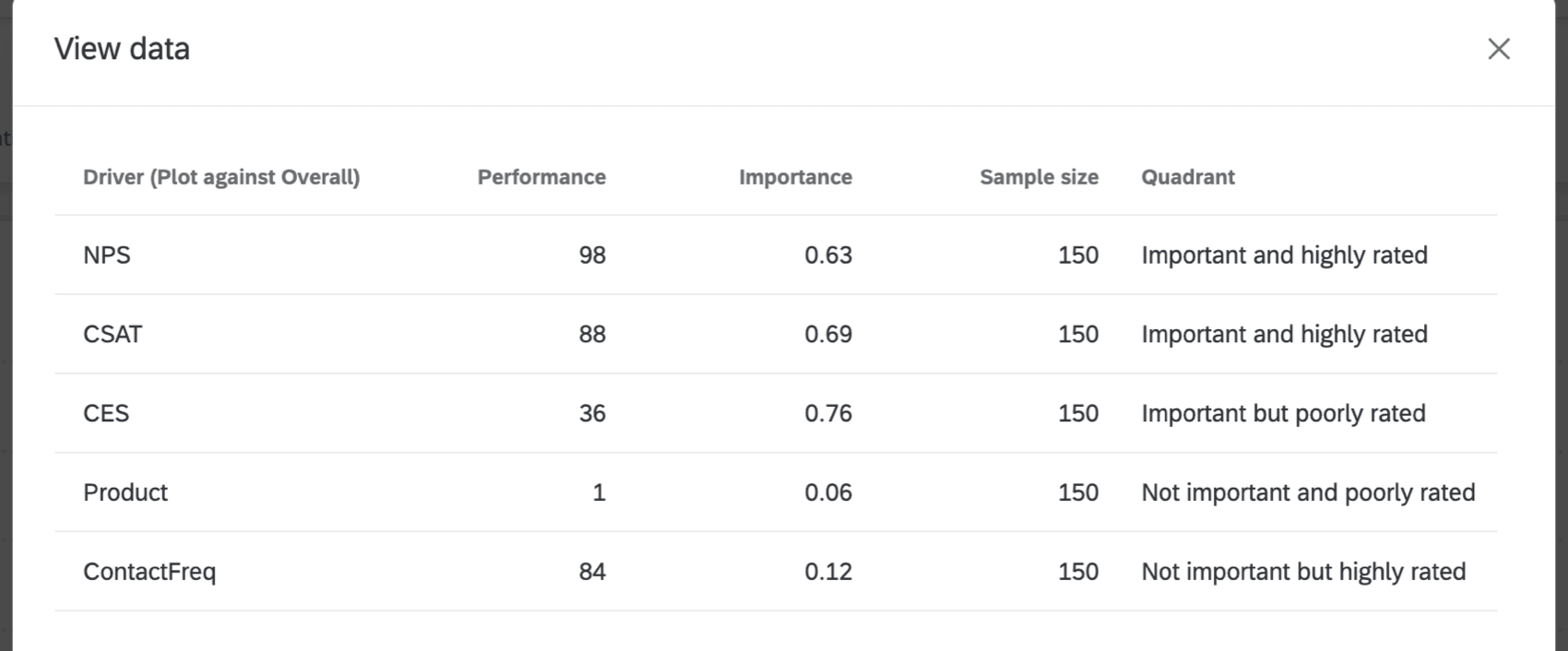Click the ContactFreq importance value 0.12
The image size is (1568, 651).
(829, 572)
